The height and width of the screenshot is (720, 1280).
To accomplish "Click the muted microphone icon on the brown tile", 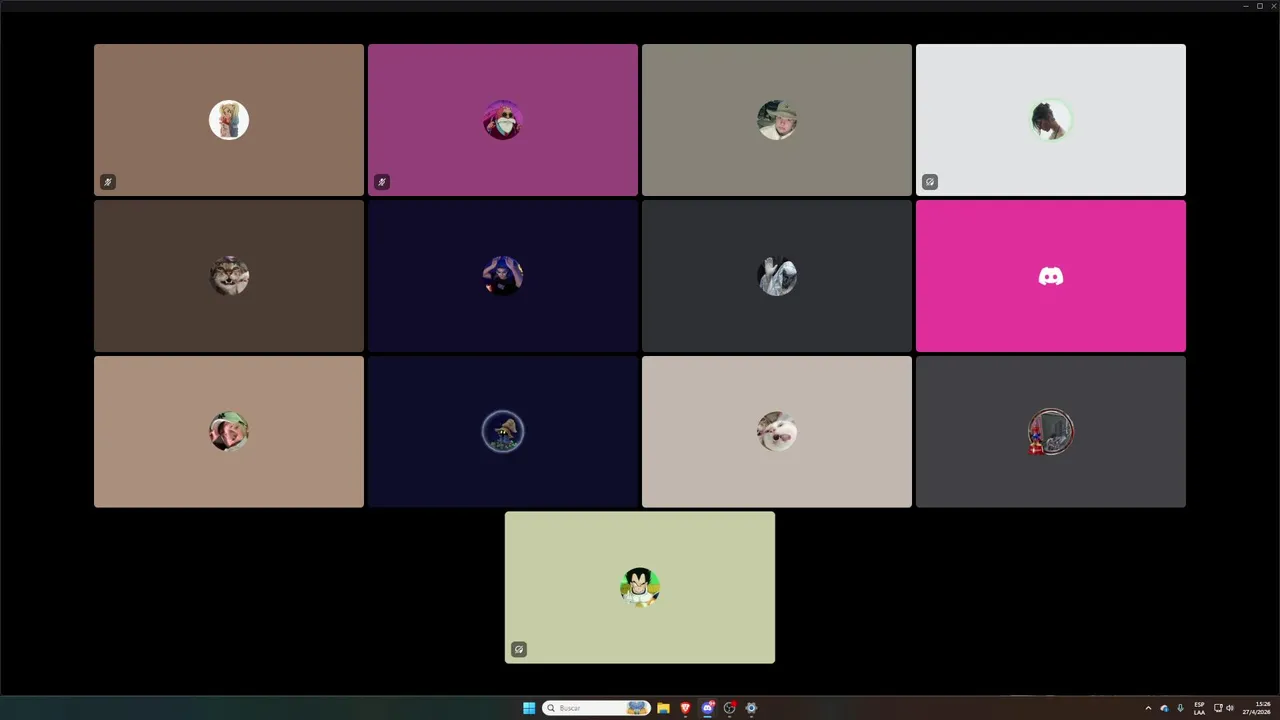I will point(108,182).
